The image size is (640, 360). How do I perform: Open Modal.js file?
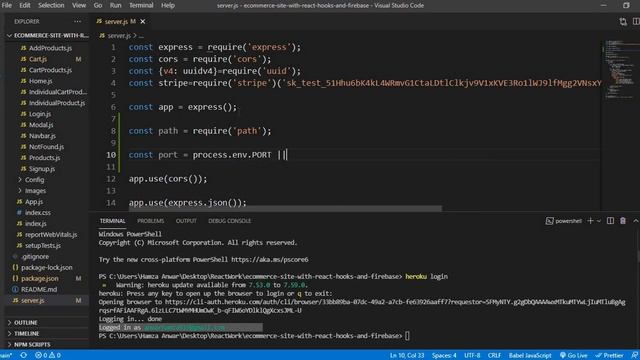coord(41,125)
